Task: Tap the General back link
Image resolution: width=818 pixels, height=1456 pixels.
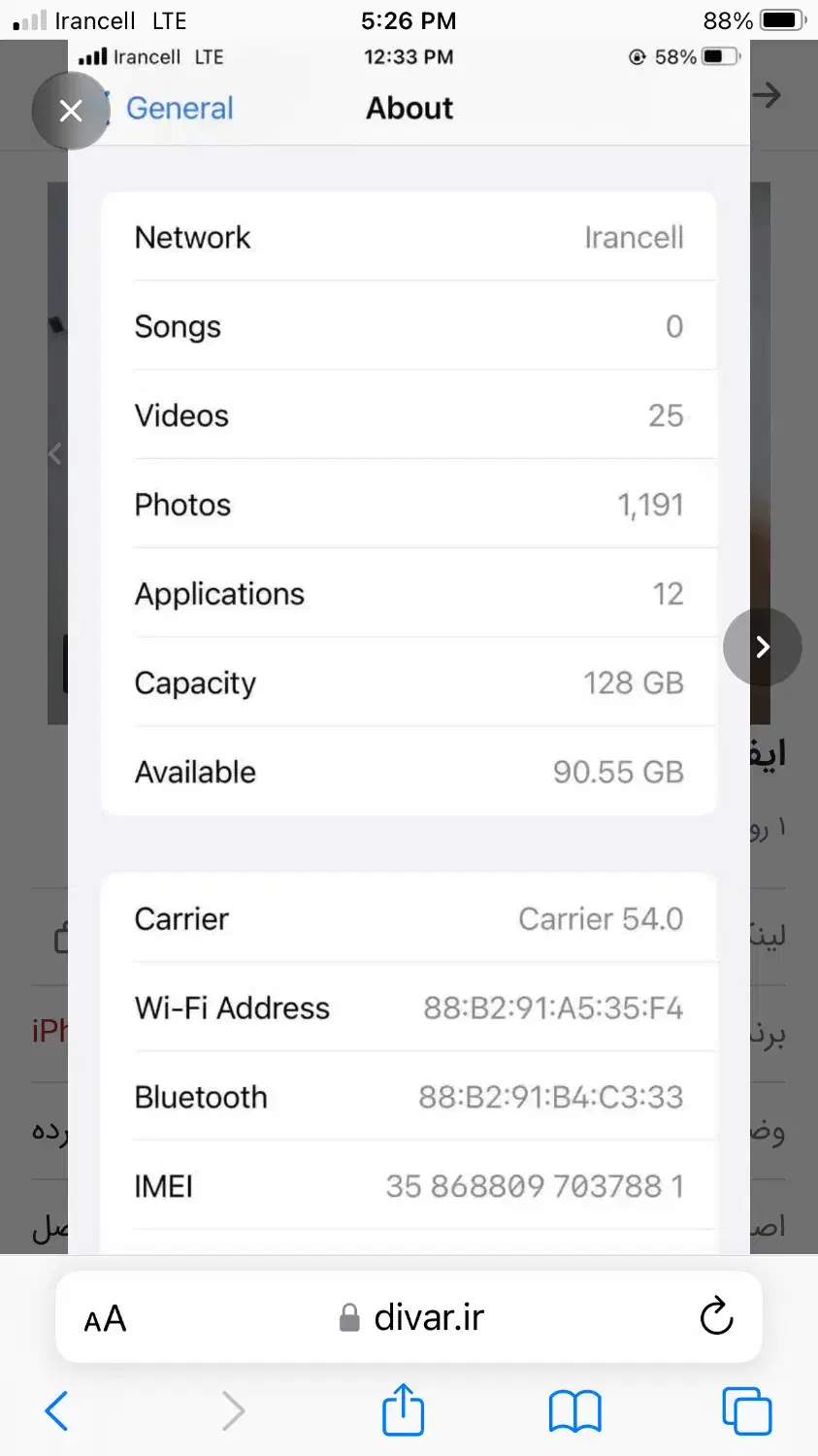Action: tap(180, 108)
